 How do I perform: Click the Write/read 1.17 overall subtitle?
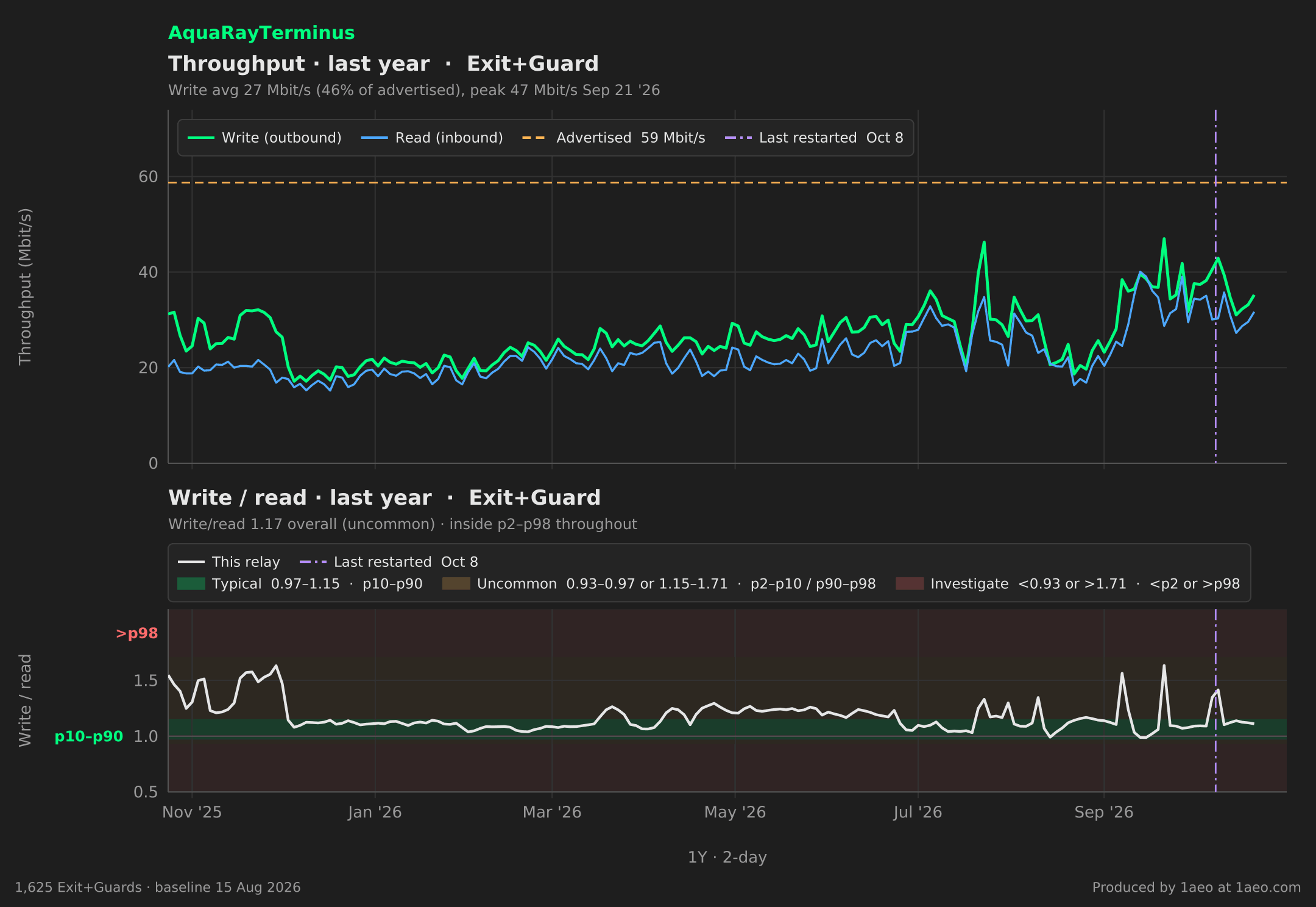[403, 524]
